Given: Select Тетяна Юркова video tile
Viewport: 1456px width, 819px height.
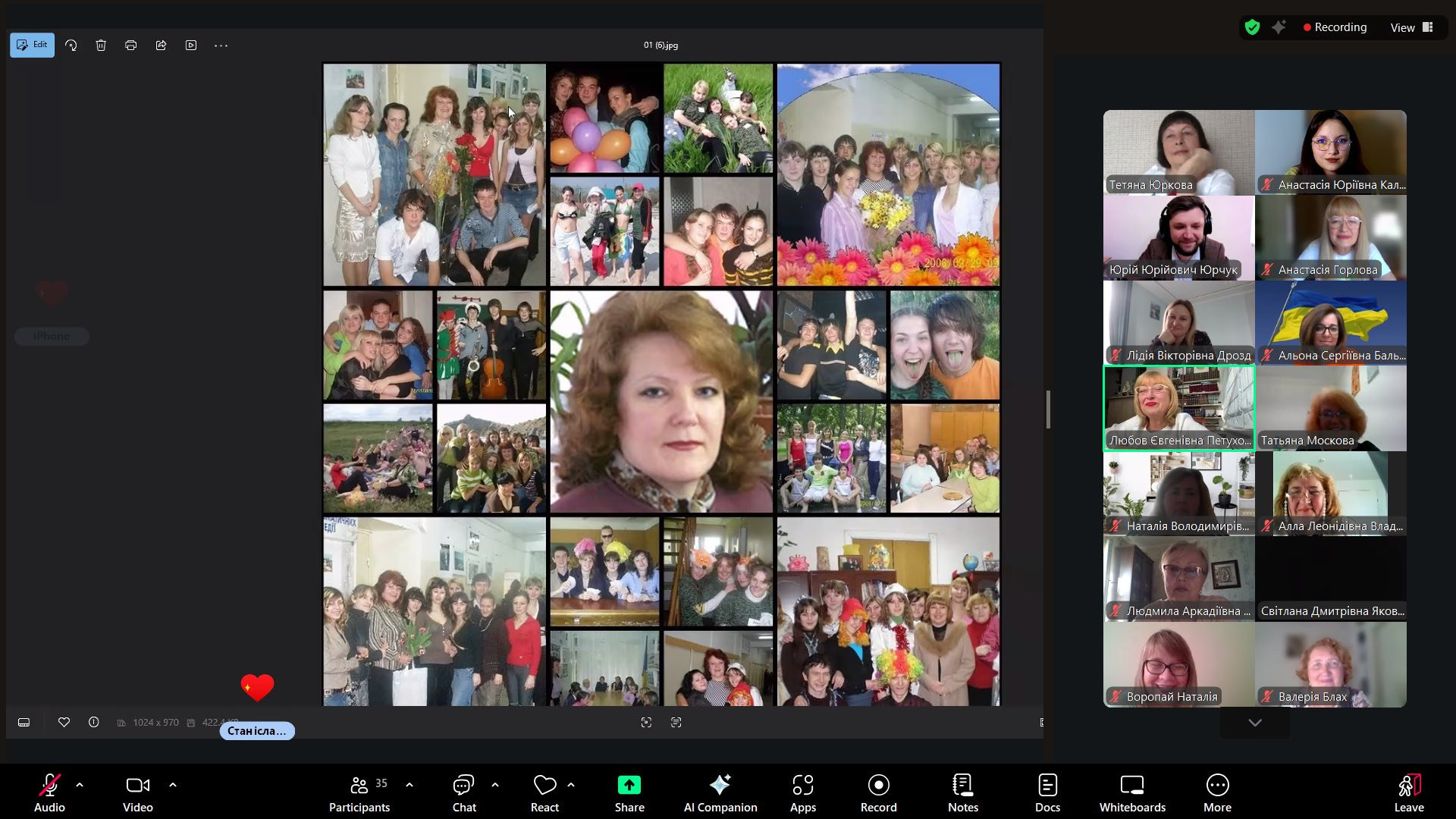Looking at the screenshot, I should [x=1178, y=152].
